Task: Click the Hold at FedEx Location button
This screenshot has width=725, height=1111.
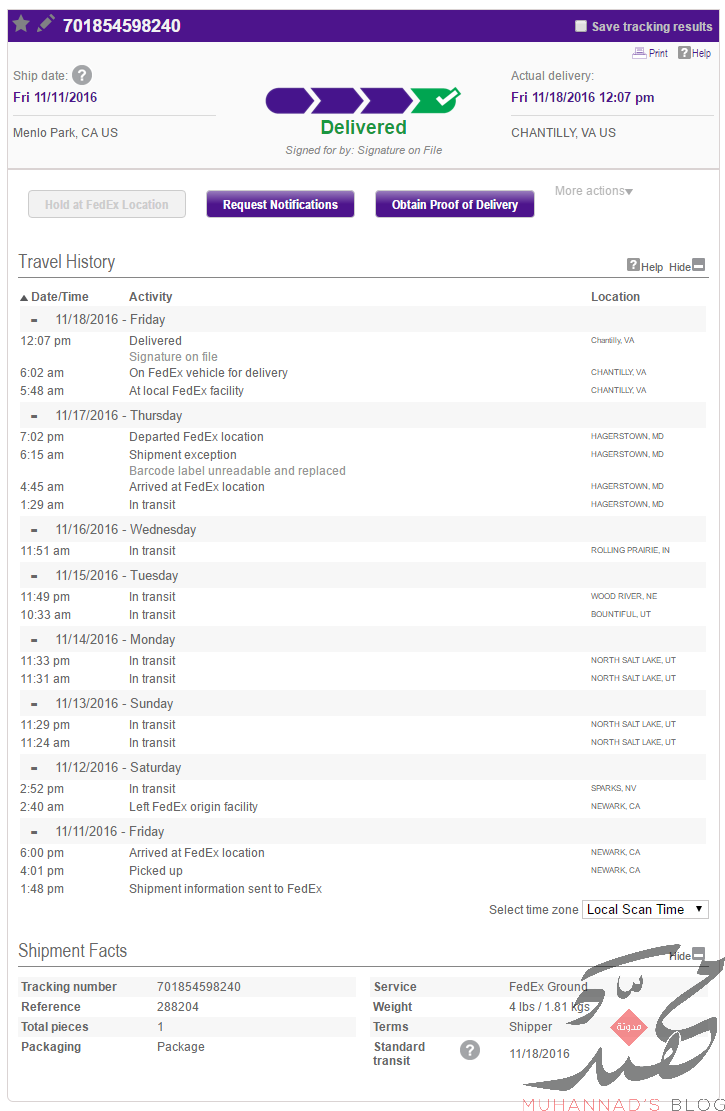Action: (x=107, y=204)
